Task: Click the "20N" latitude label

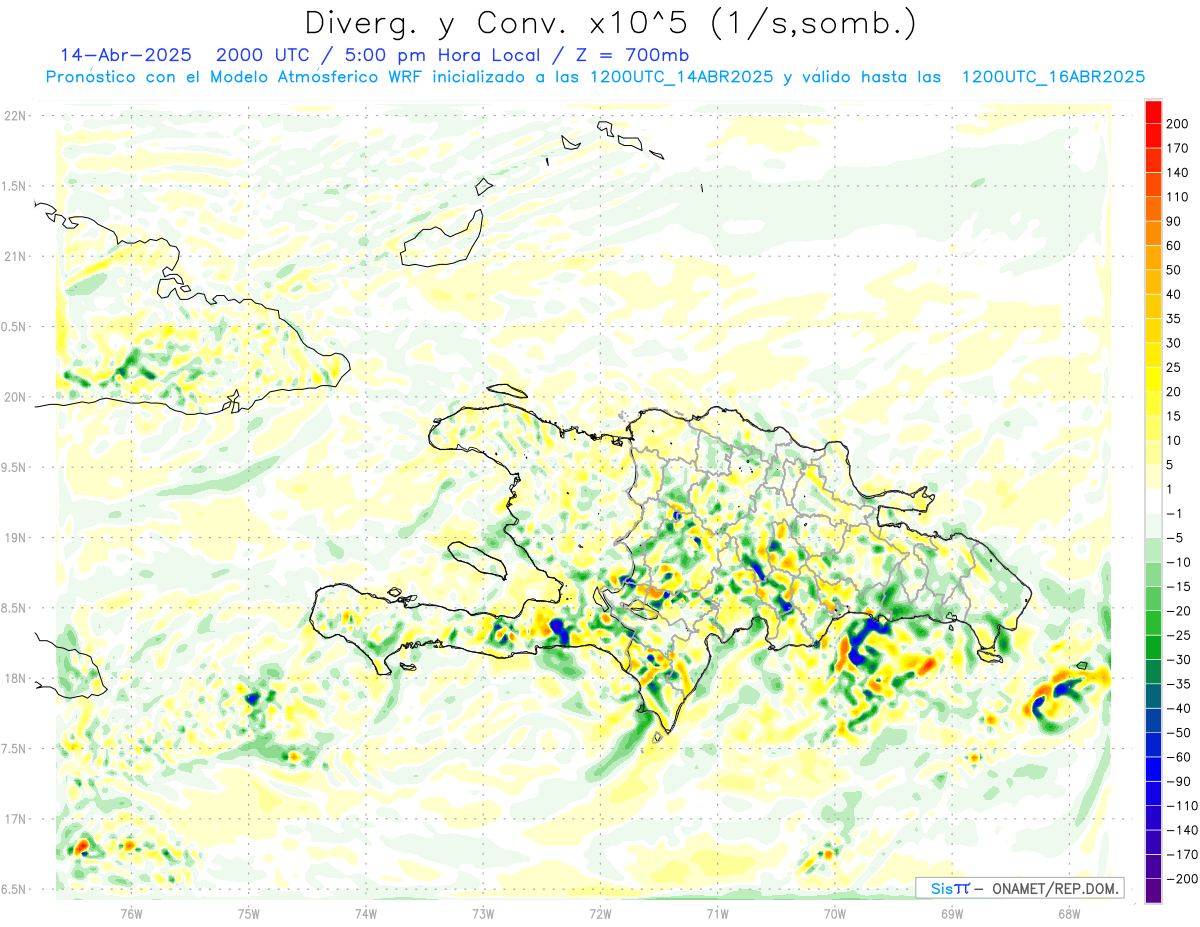Action: coord(14,397)
